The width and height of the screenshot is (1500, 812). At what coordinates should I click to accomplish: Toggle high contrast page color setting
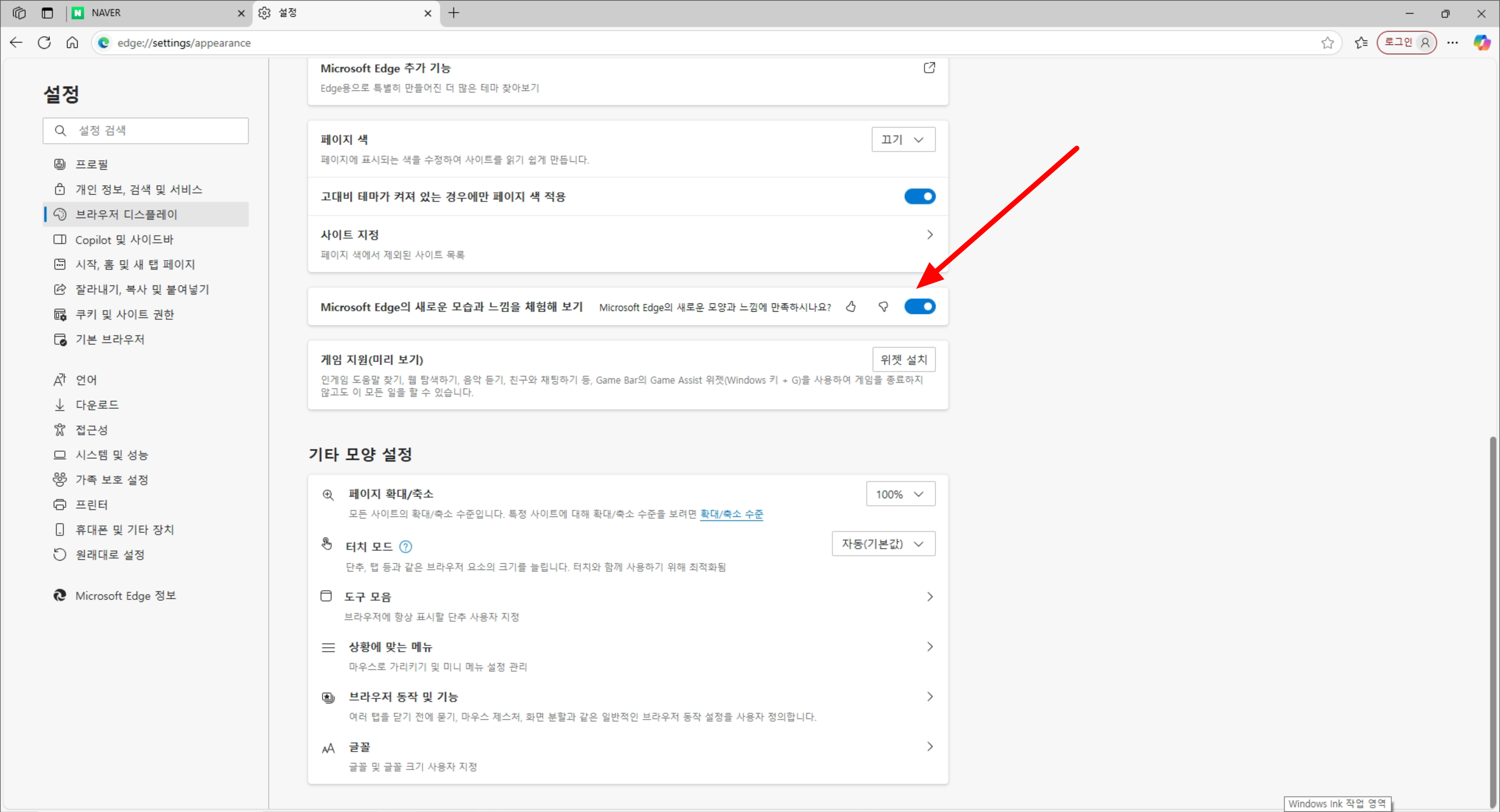(x=920, y=197)
